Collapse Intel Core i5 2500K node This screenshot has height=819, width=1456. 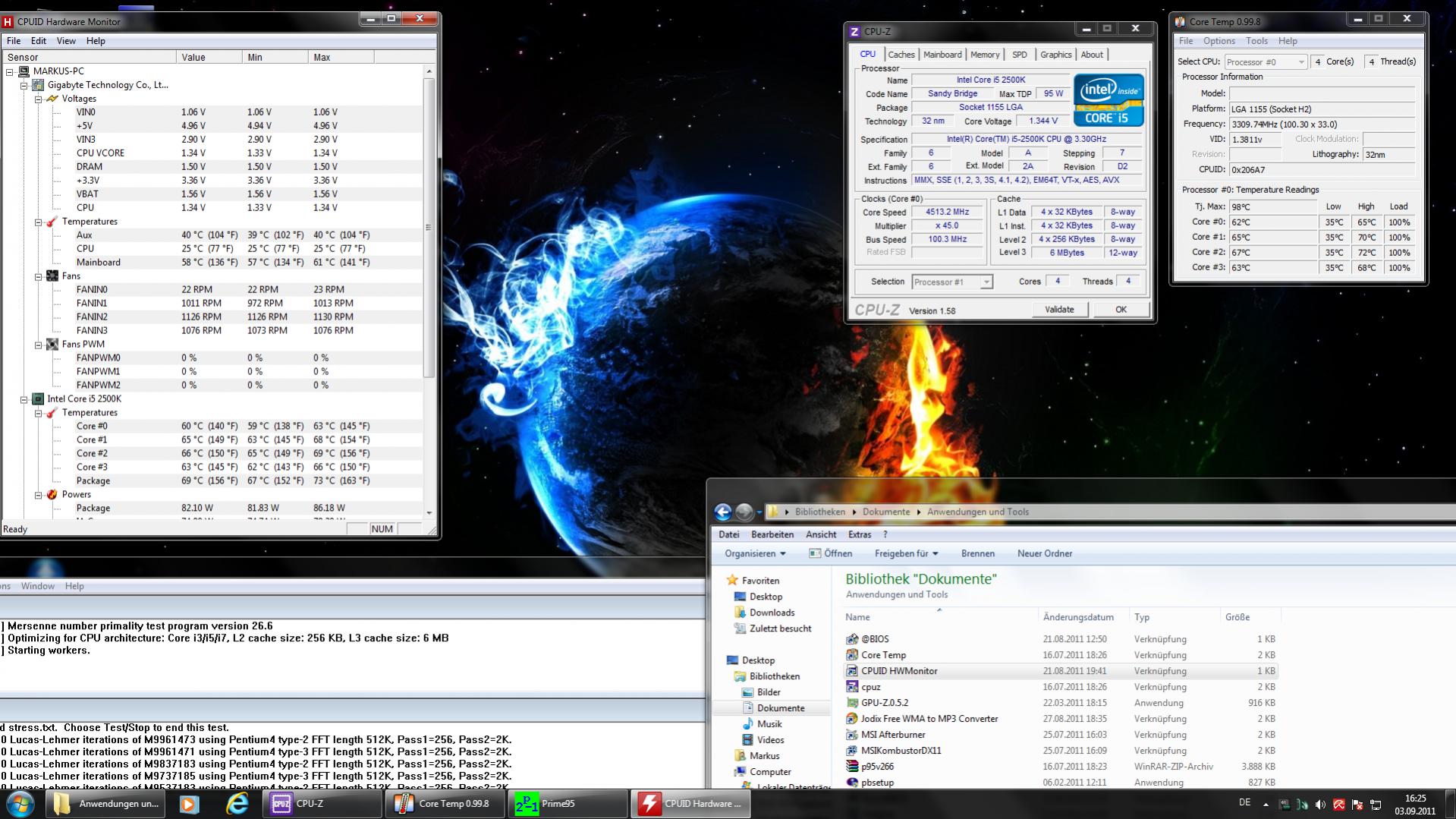[x=24, y=399]
